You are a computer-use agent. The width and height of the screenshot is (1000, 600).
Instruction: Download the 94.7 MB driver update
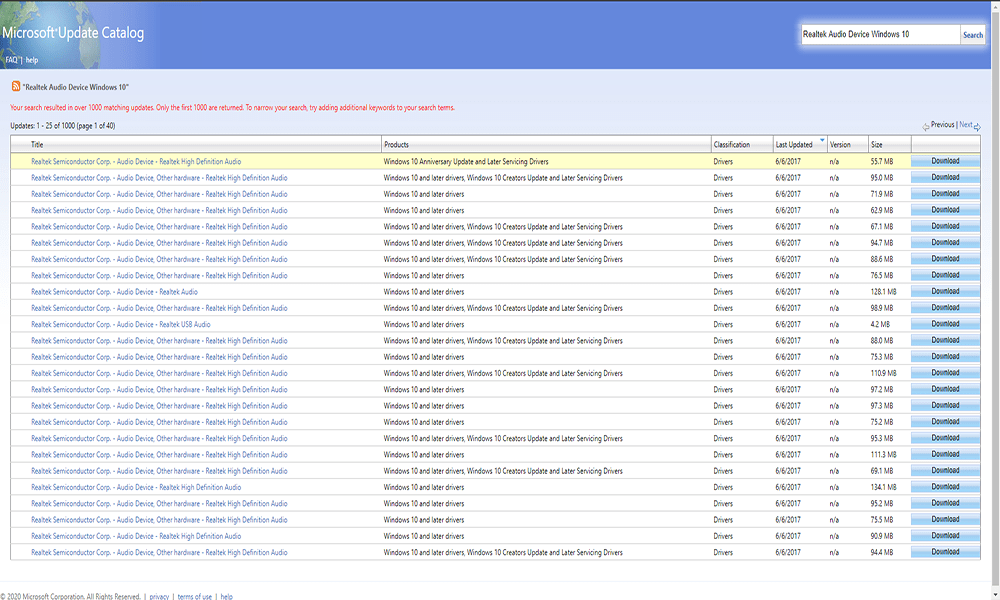point(945,243)
